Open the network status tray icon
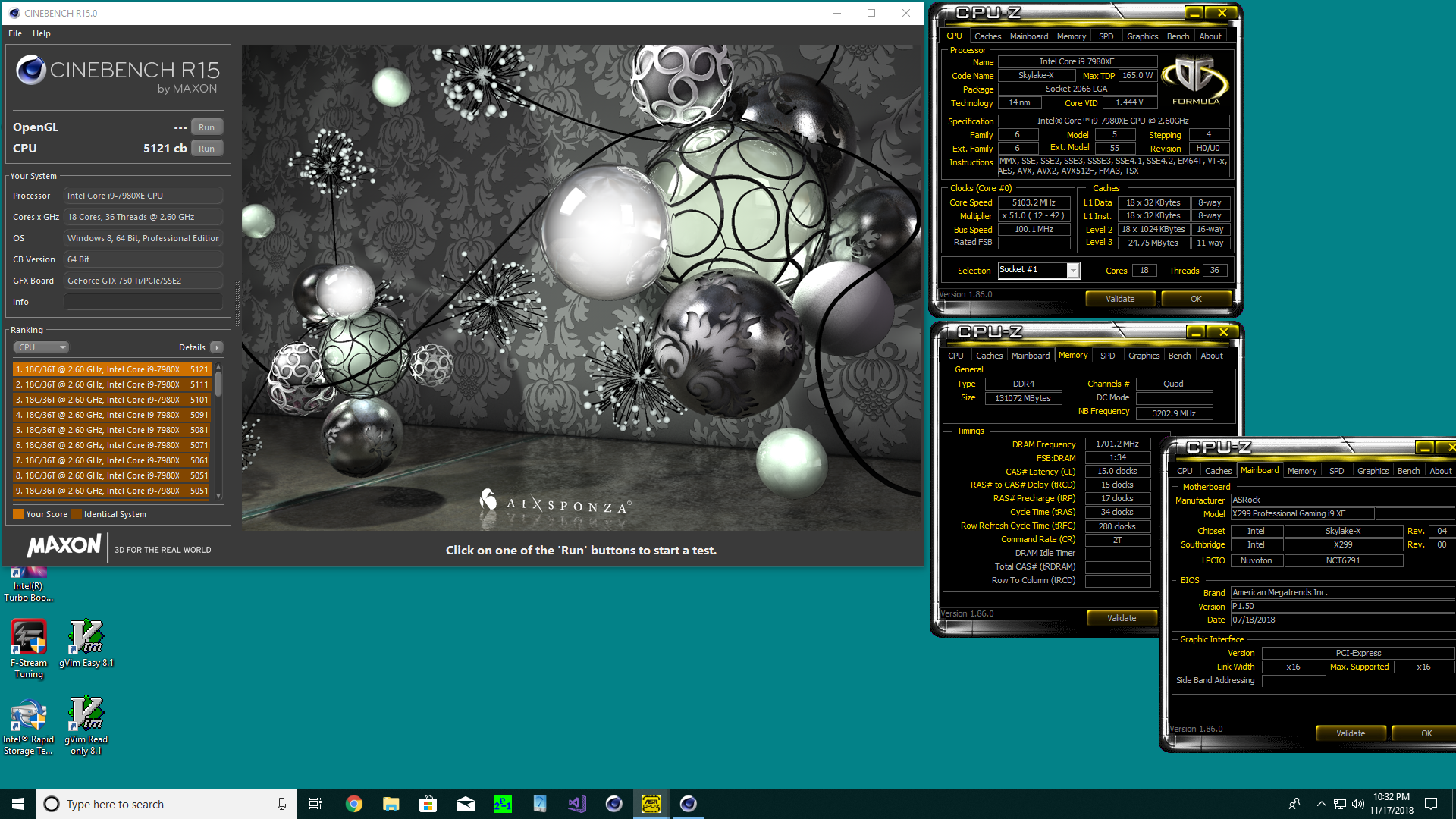 coord(1340,804)
